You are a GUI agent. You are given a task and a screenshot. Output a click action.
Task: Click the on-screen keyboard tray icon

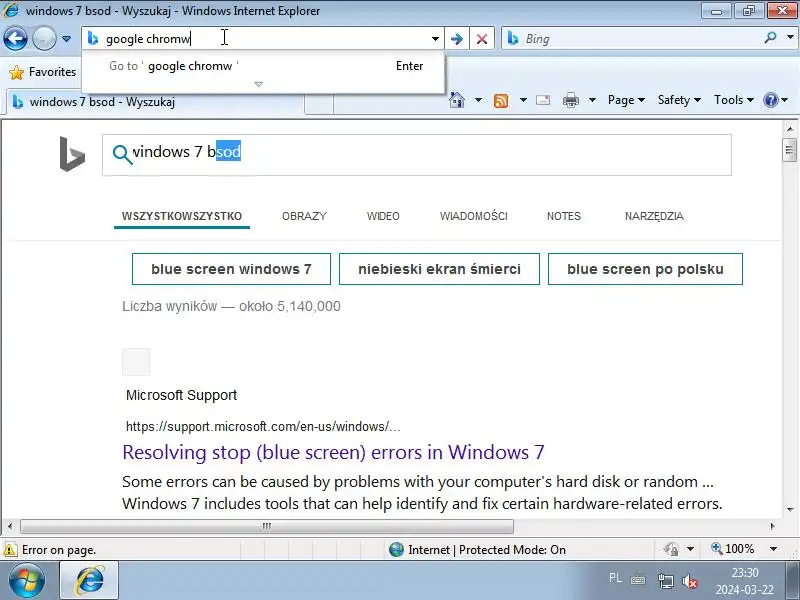click(638, 580)
